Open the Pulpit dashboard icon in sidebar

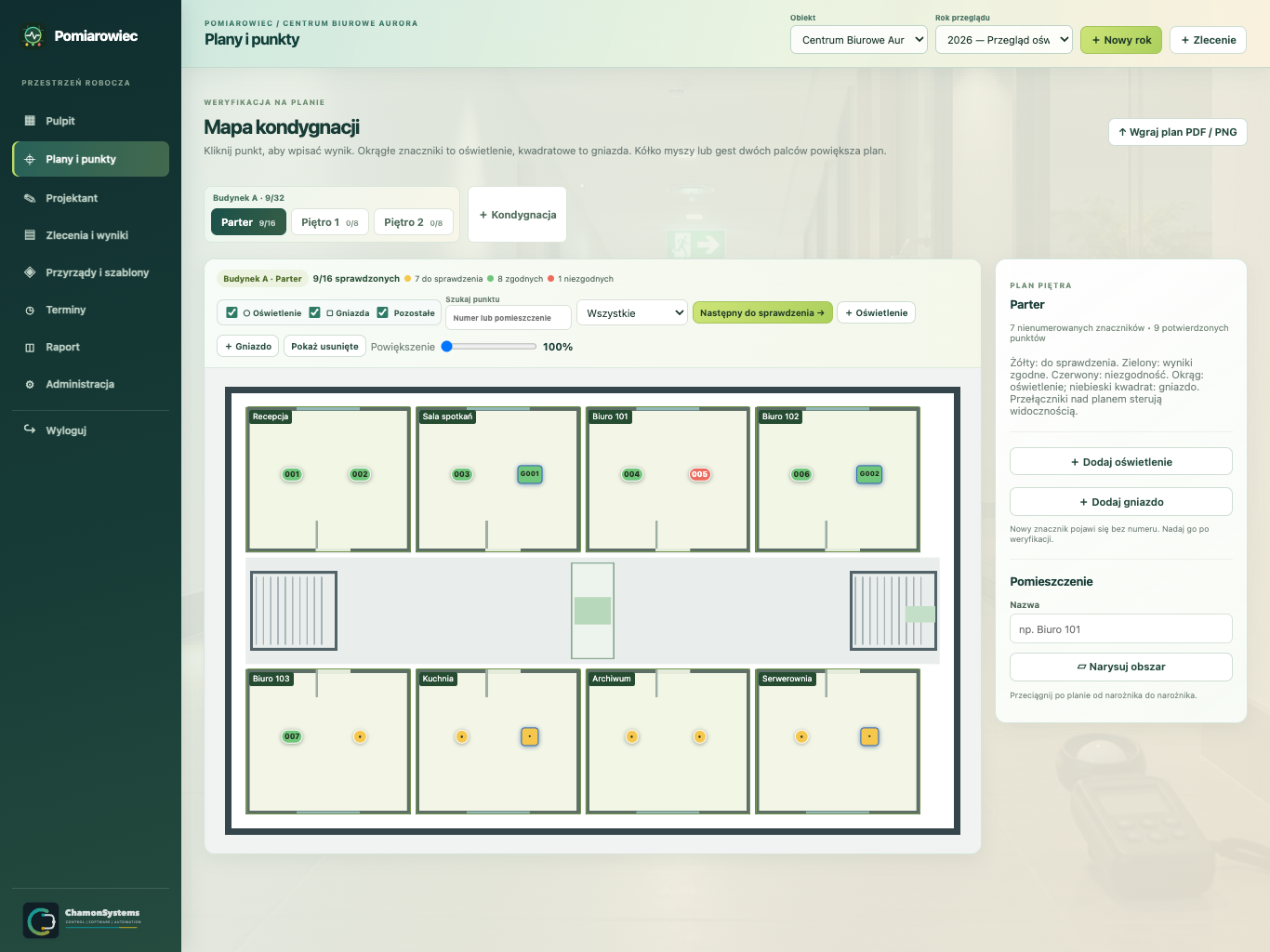click(30, 121)
